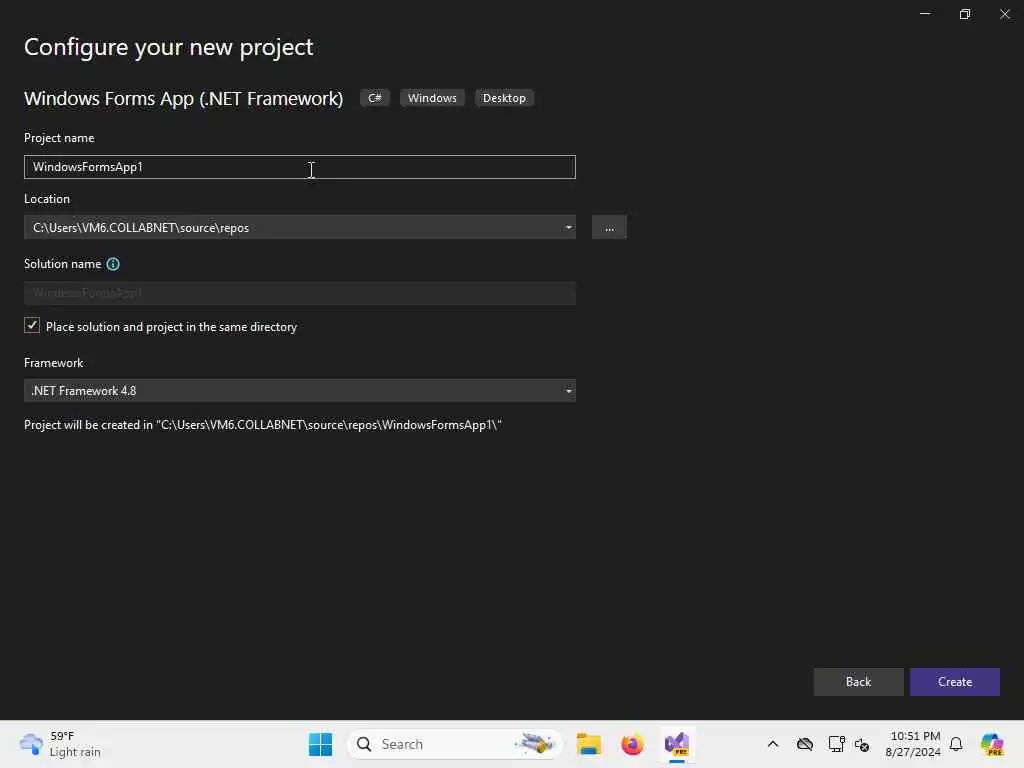
Task: Click the taskbar Search box
Action: click(455, 744)
